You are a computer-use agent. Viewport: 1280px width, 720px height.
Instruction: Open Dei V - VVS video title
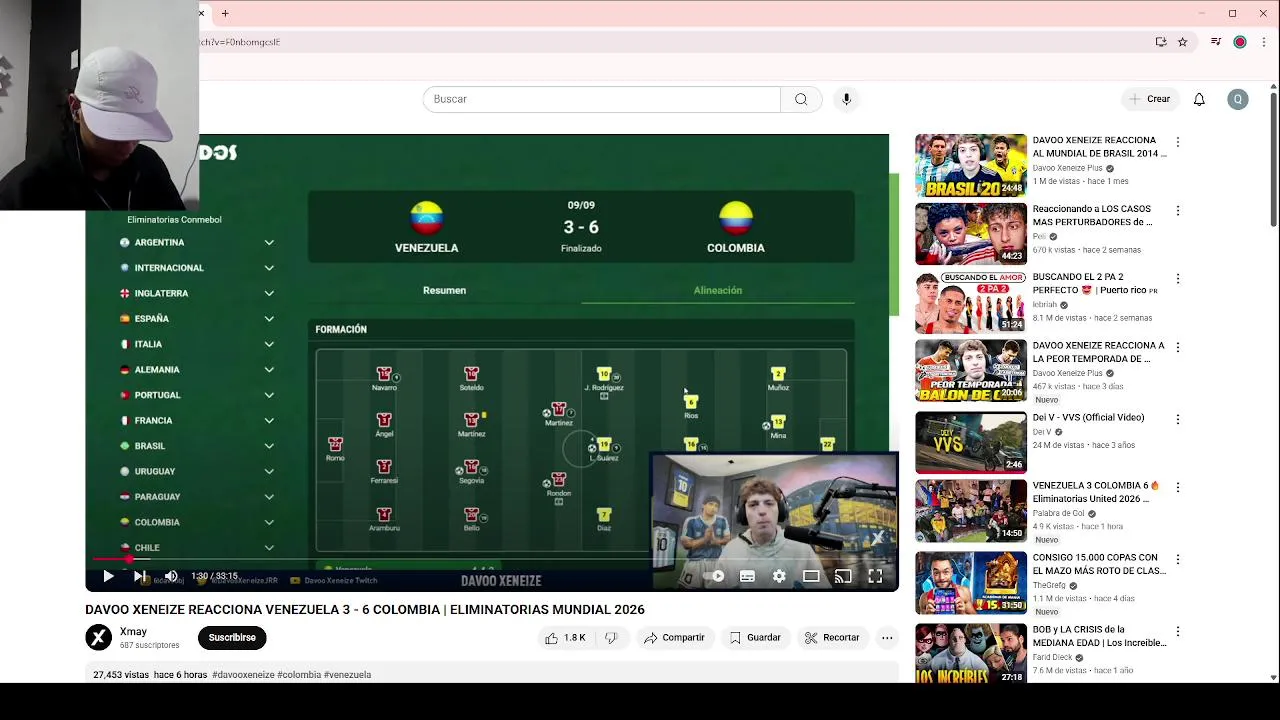tap(1088, 417)
